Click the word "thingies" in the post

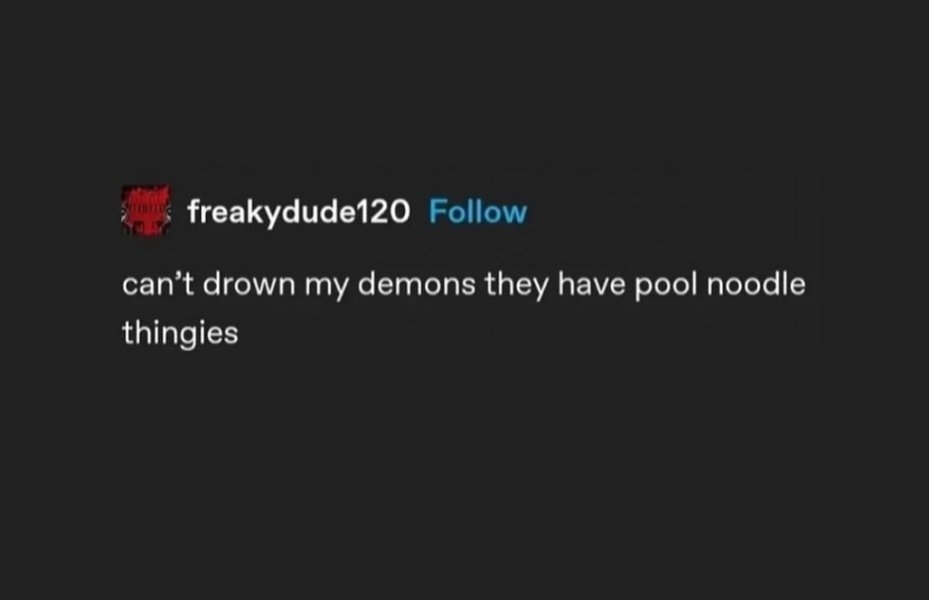tap(180, 333)
